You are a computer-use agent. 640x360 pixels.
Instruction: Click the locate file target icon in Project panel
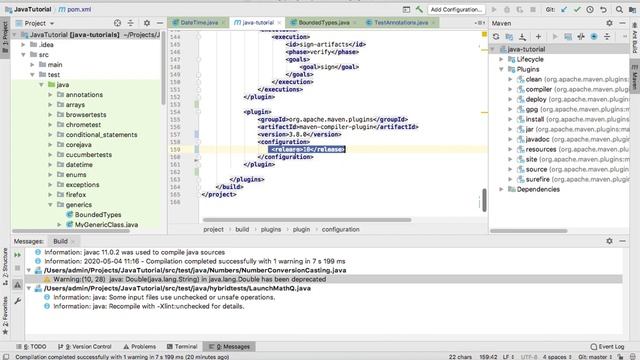(118, 23)
